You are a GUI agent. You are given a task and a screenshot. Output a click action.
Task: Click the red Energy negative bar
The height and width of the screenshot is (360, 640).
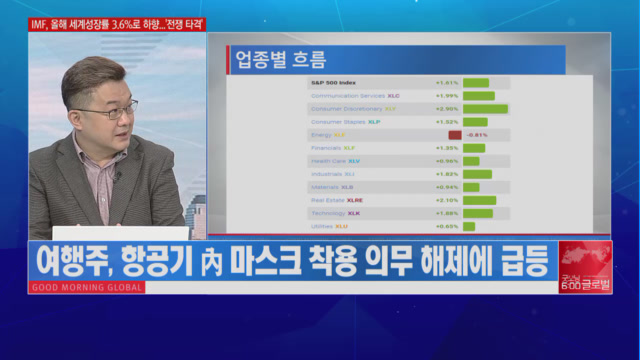455,135
